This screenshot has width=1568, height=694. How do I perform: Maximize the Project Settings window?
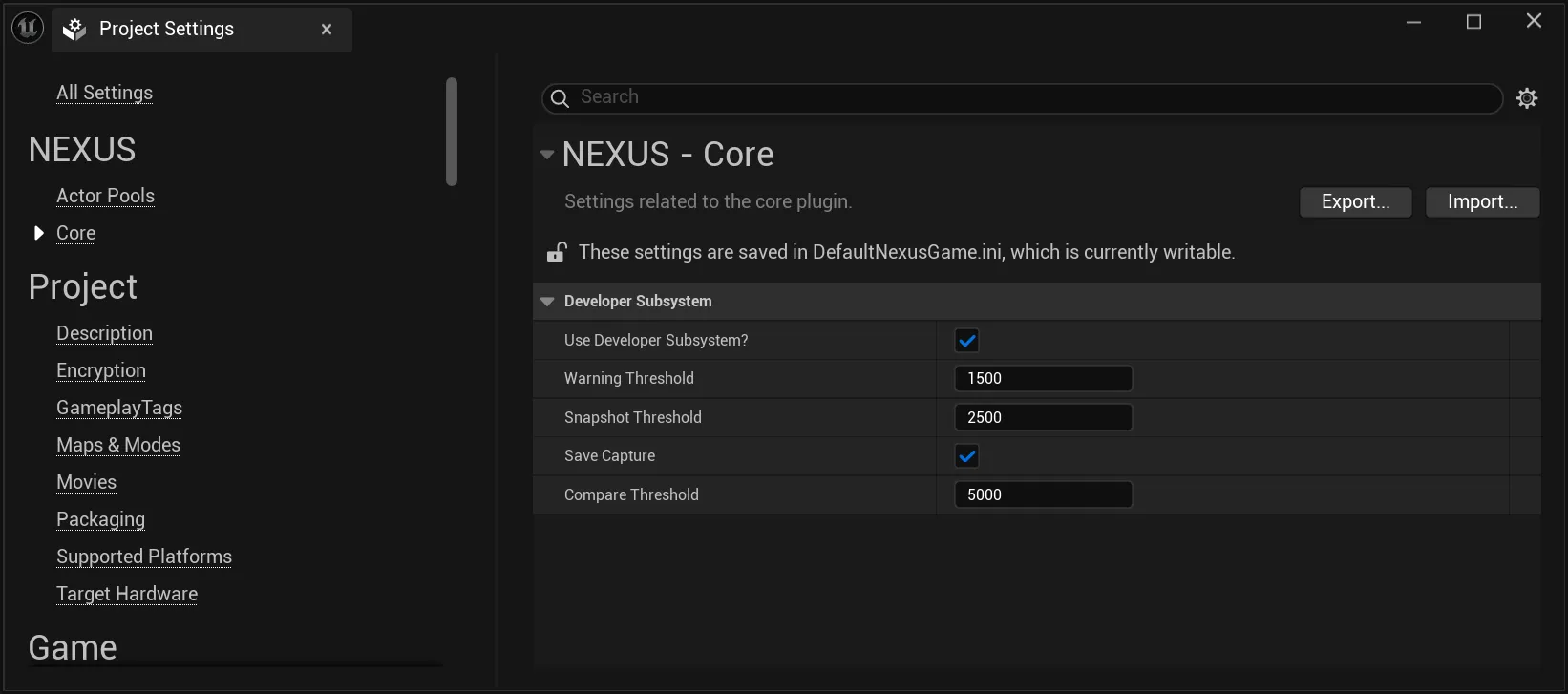click(x=1473, y=22)
